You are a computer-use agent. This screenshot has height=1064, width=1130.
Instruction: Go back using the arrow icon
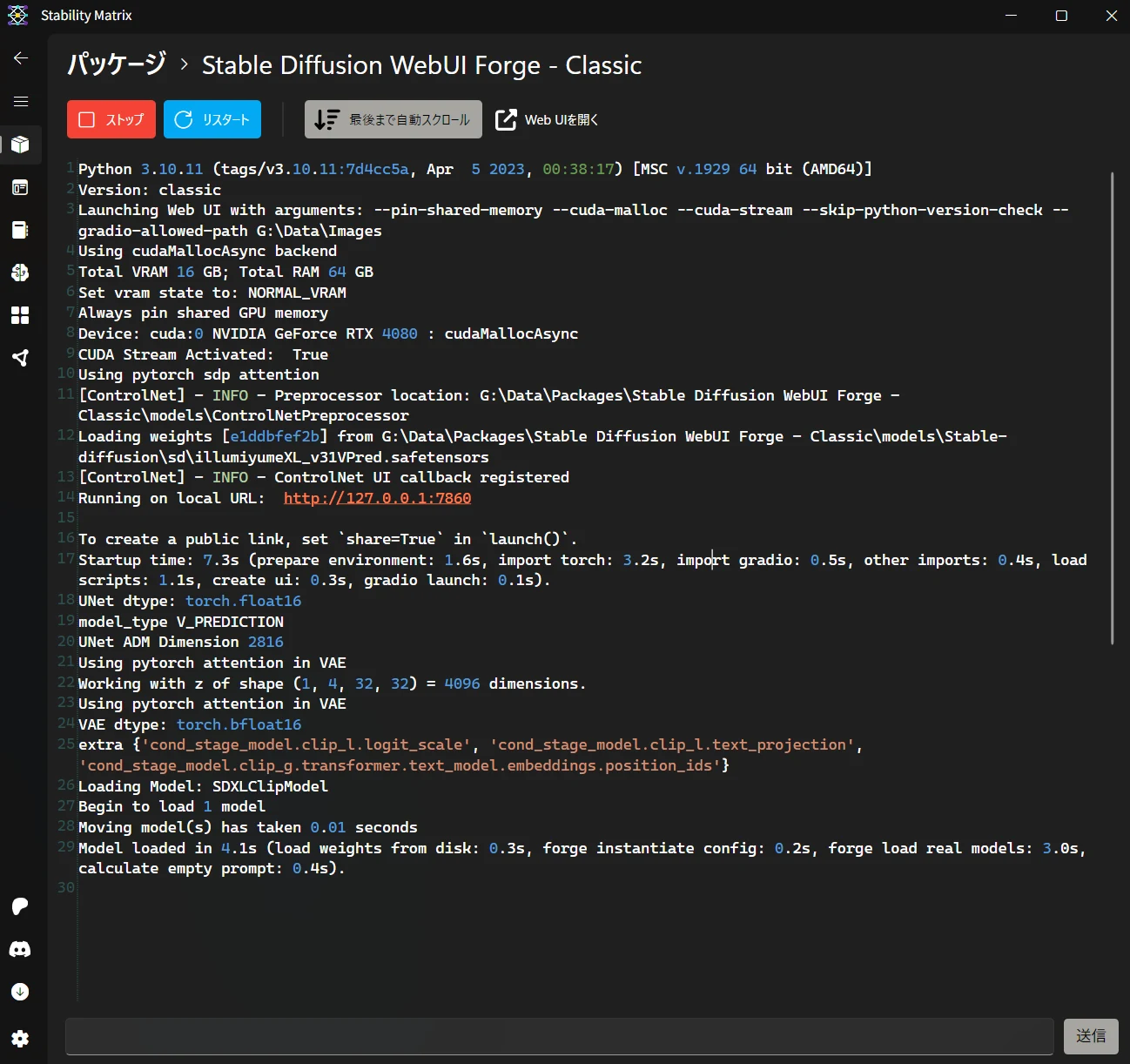(x=21, y=58)
